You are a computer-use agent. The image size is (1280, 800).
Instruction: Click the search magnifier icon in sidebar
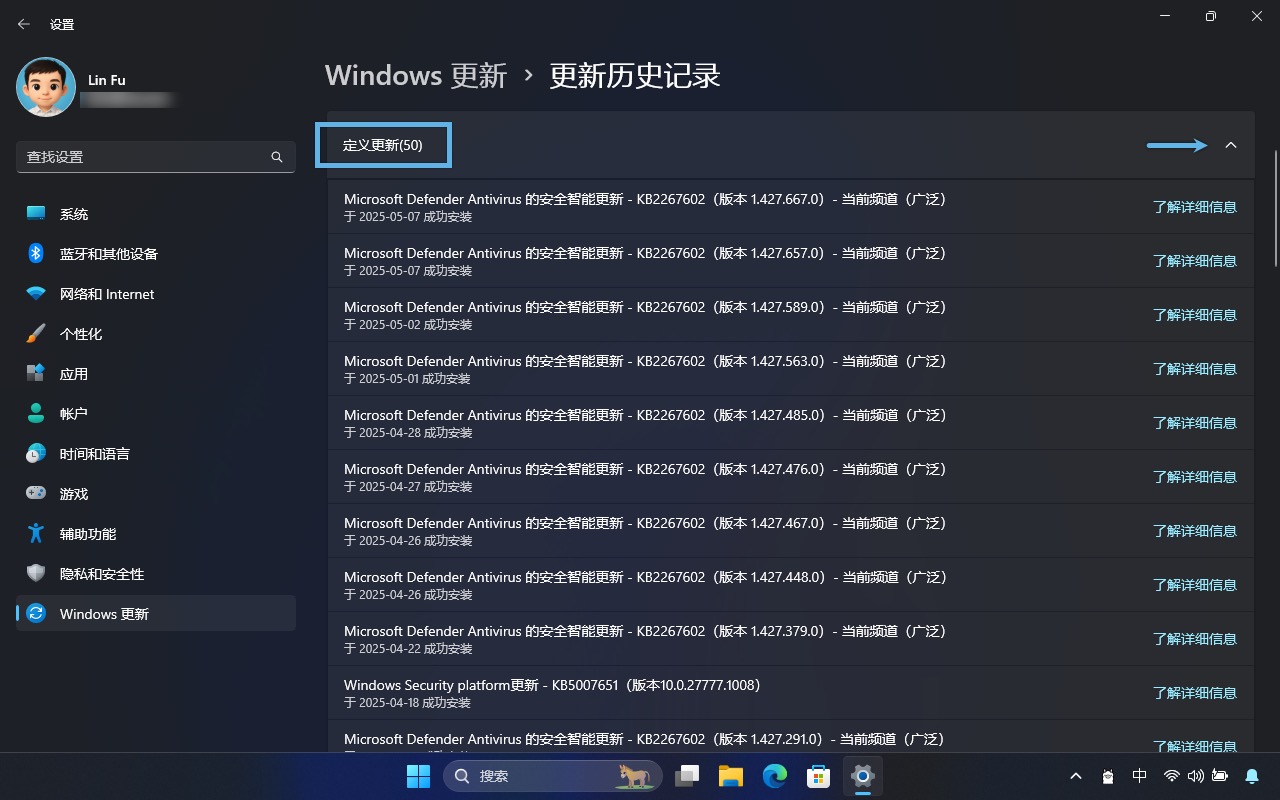click(277, 157)
